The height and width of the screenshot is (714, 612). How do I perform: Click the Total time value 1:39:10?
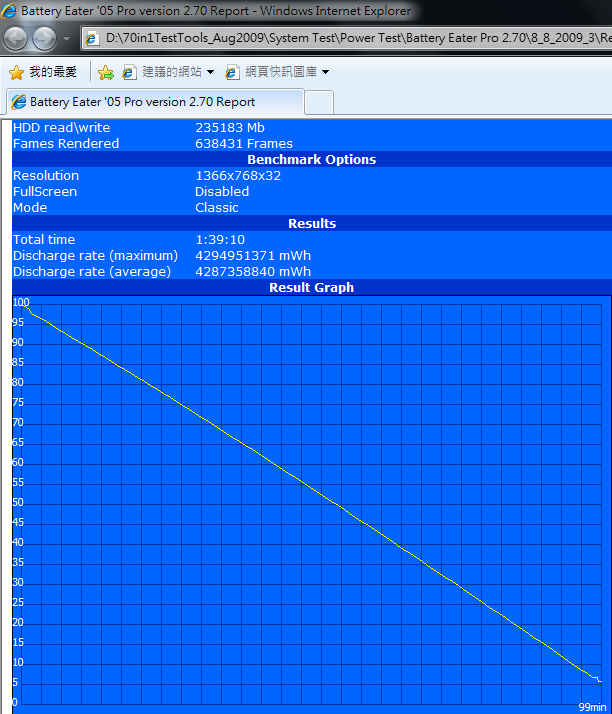point(219,240)
